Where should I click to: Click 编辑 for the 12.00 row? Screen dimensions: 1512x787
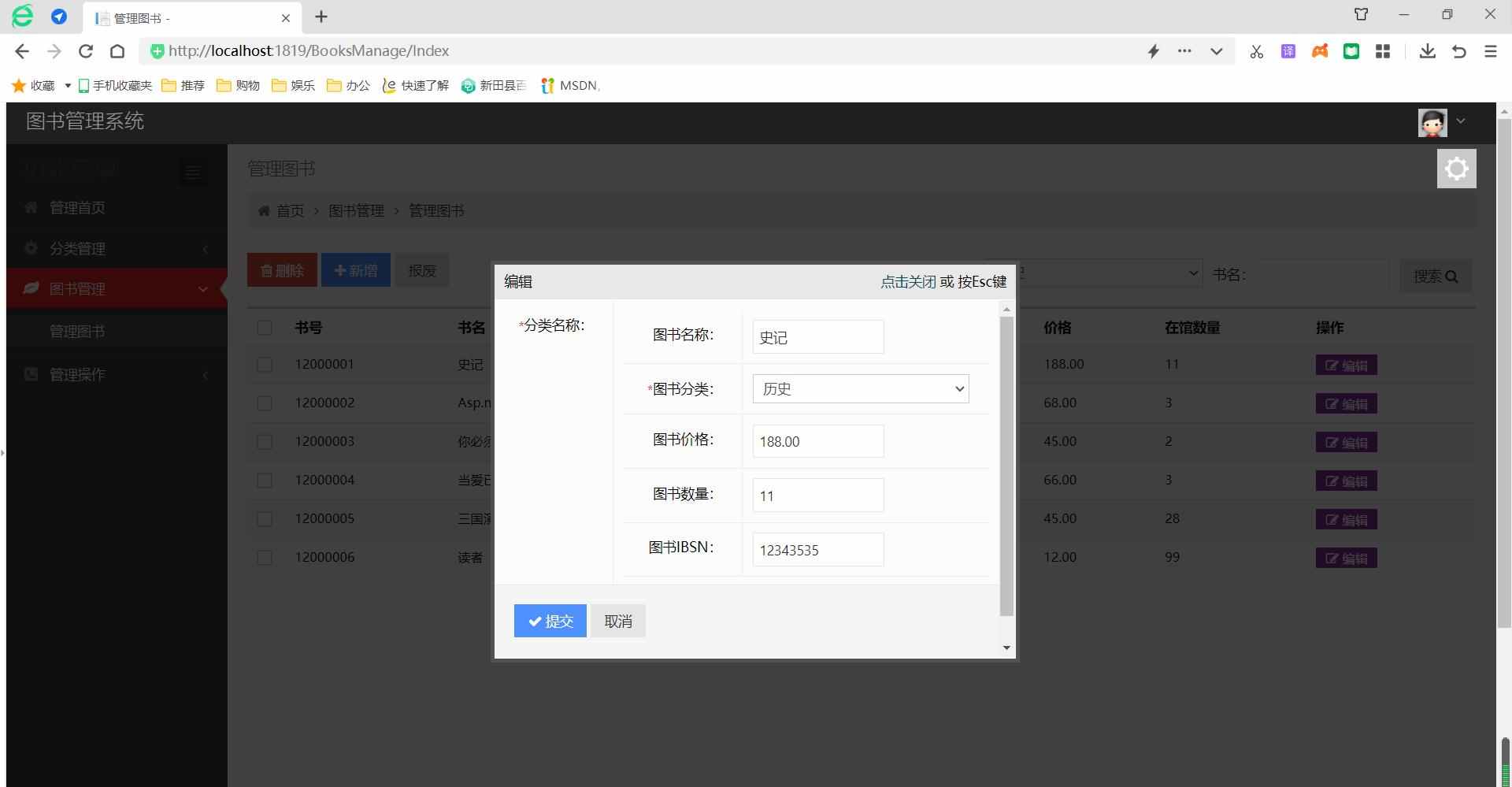[x=1346, y=559]
